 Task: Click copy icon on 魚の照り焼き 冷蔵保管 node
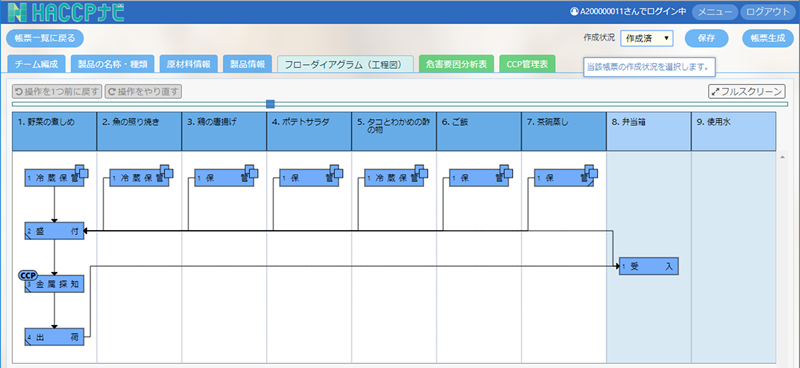pos(167,171)
